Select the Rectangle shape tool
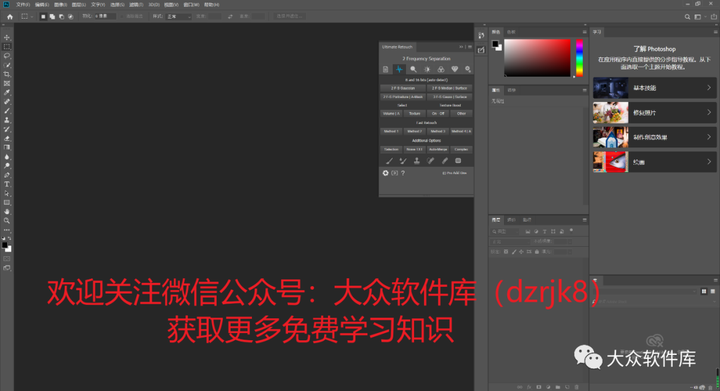This screenshot has width=720, height=391. point(7,203)
